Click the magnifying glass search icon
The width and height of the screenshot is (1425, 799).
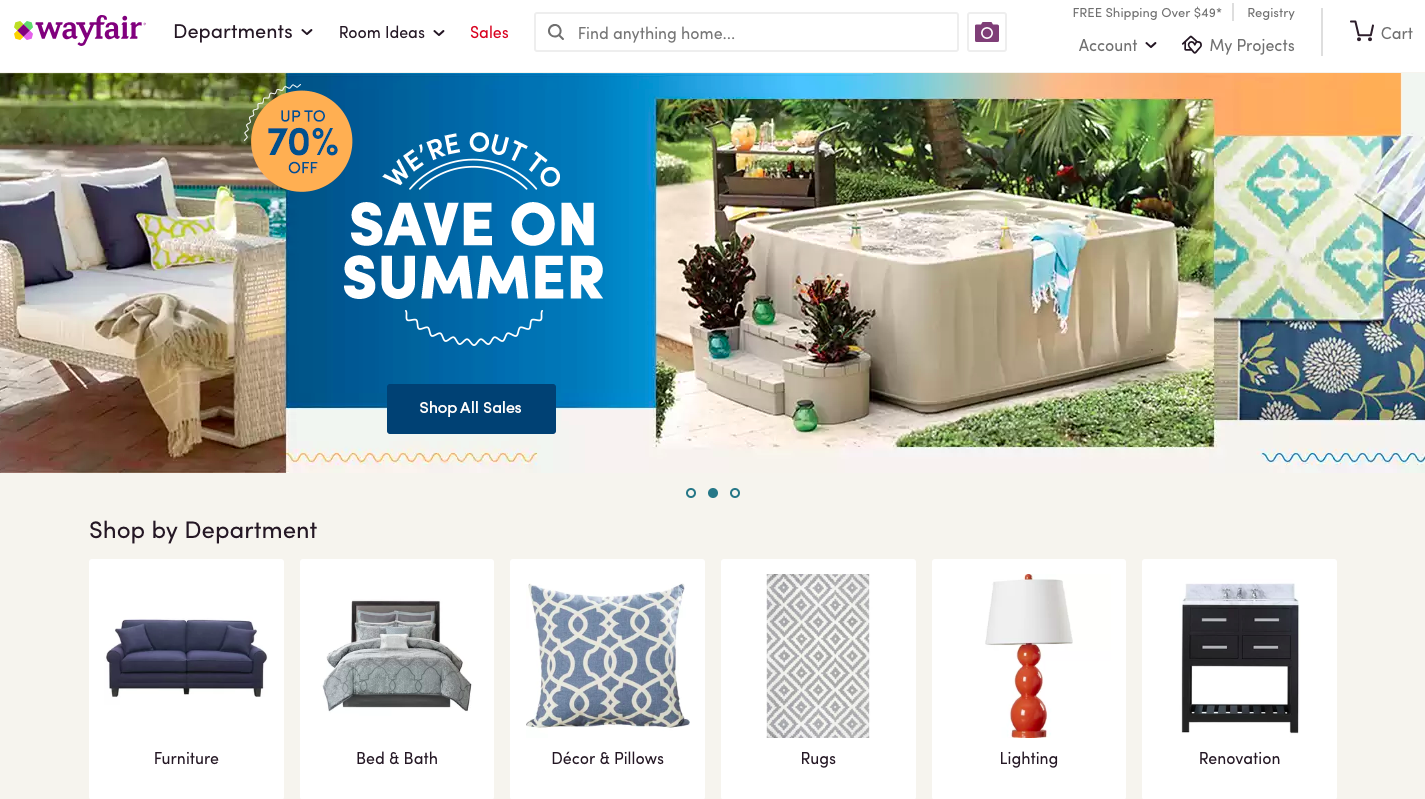point(556,33)
